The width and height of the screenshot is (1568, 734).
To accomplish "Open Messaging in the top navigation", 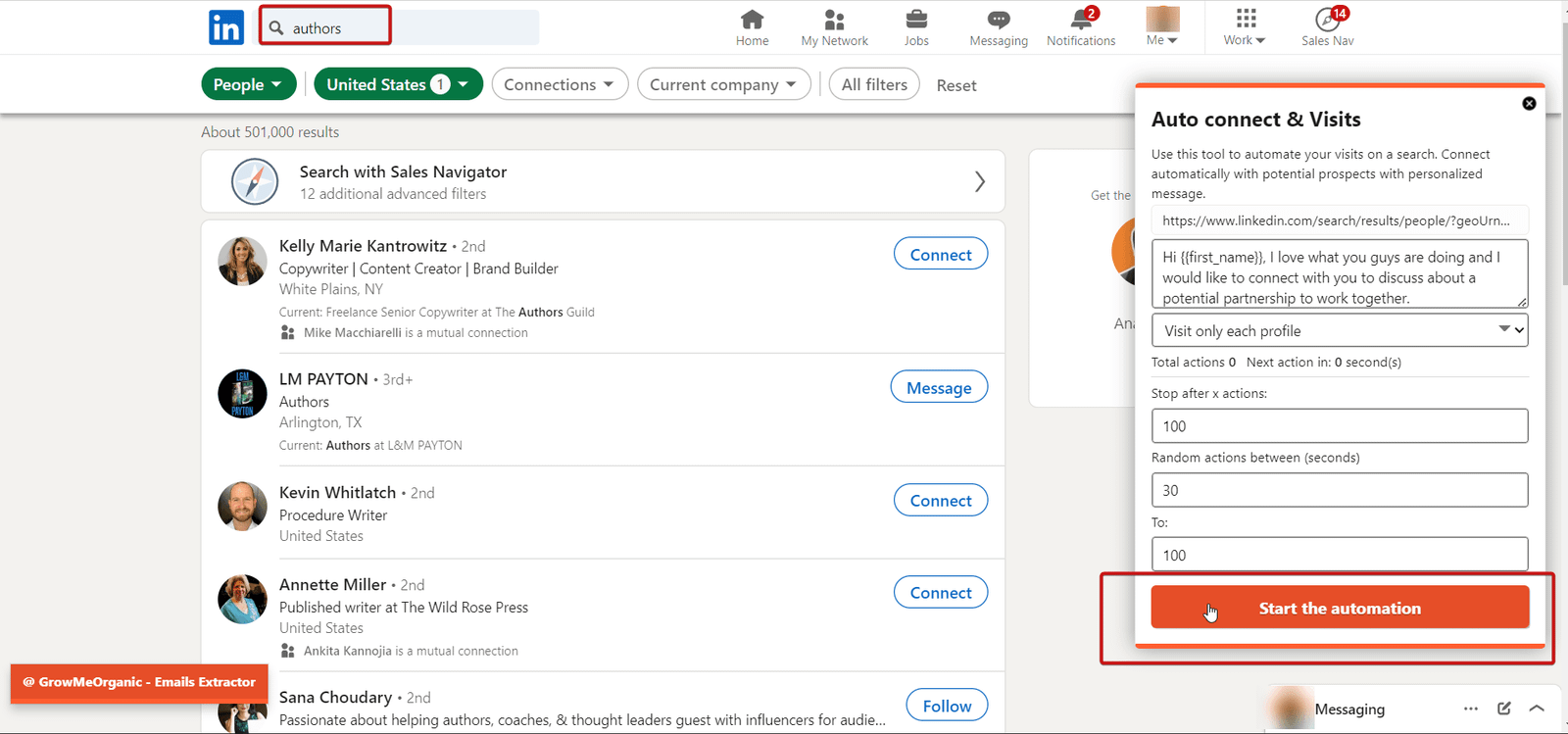I will (x=999, y=27).
